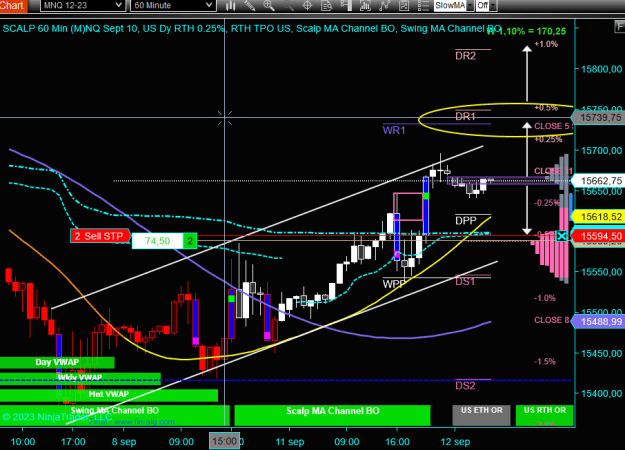625x450 pixels.
Task: Click the 8 sep date axis label
Action: coord(124,442)
